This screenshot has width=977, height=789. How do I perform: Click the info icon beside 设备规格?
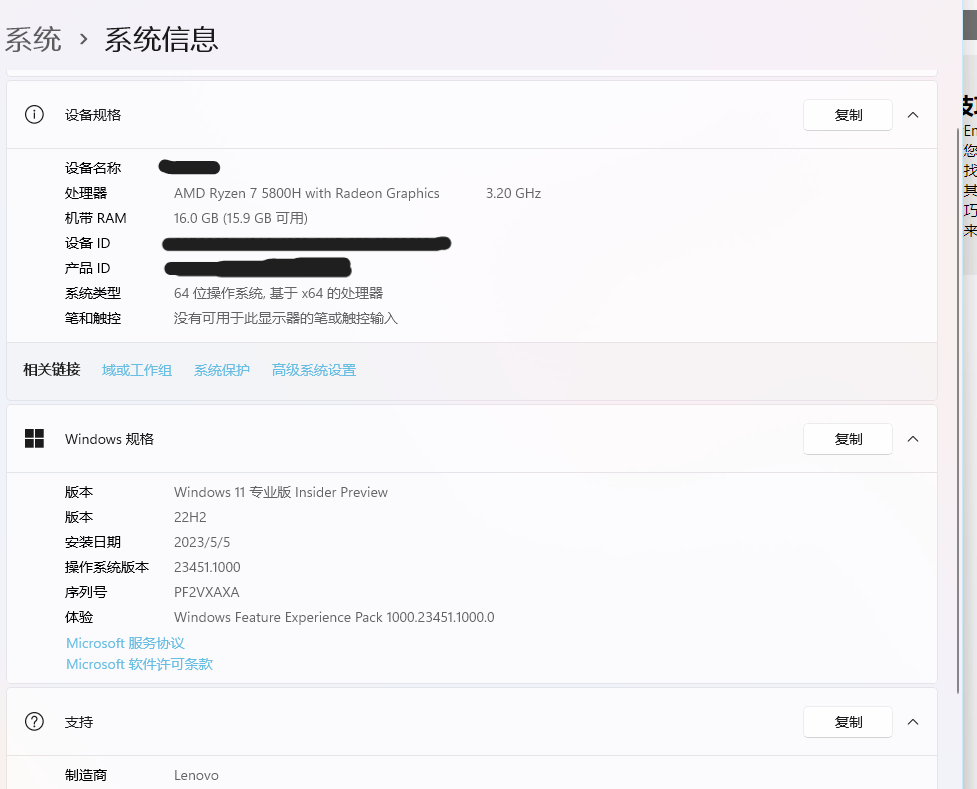pyautogui.click(x=34, y=115)
